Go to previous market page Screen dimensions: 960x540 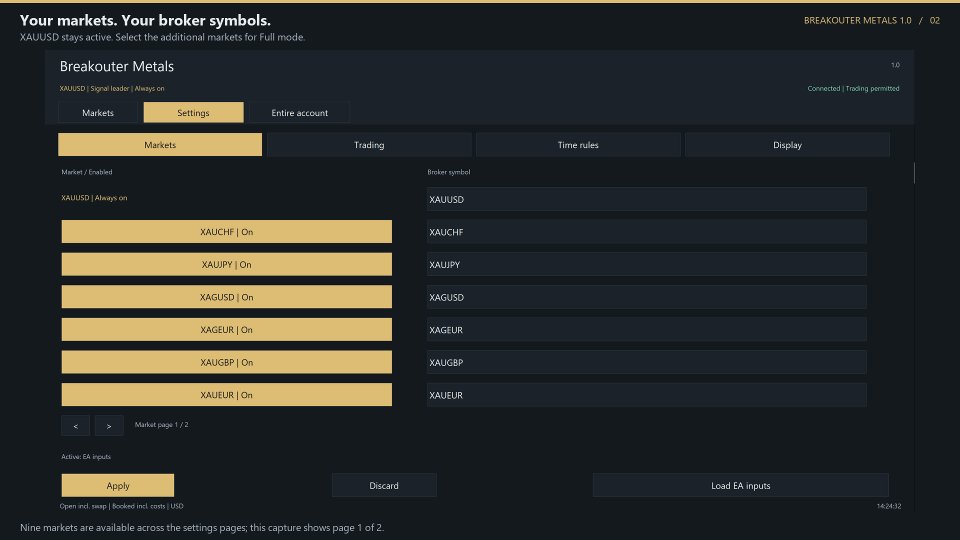[x=75, y=426]
